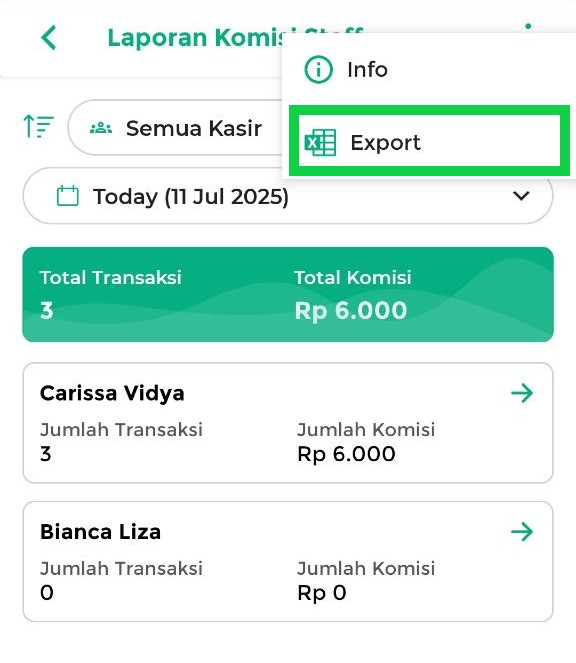Click the three-dot overflow menu icon
Image resolution: width=576 pixels, height=663 pixels.
pyautogui.click(x=528, y=27)
